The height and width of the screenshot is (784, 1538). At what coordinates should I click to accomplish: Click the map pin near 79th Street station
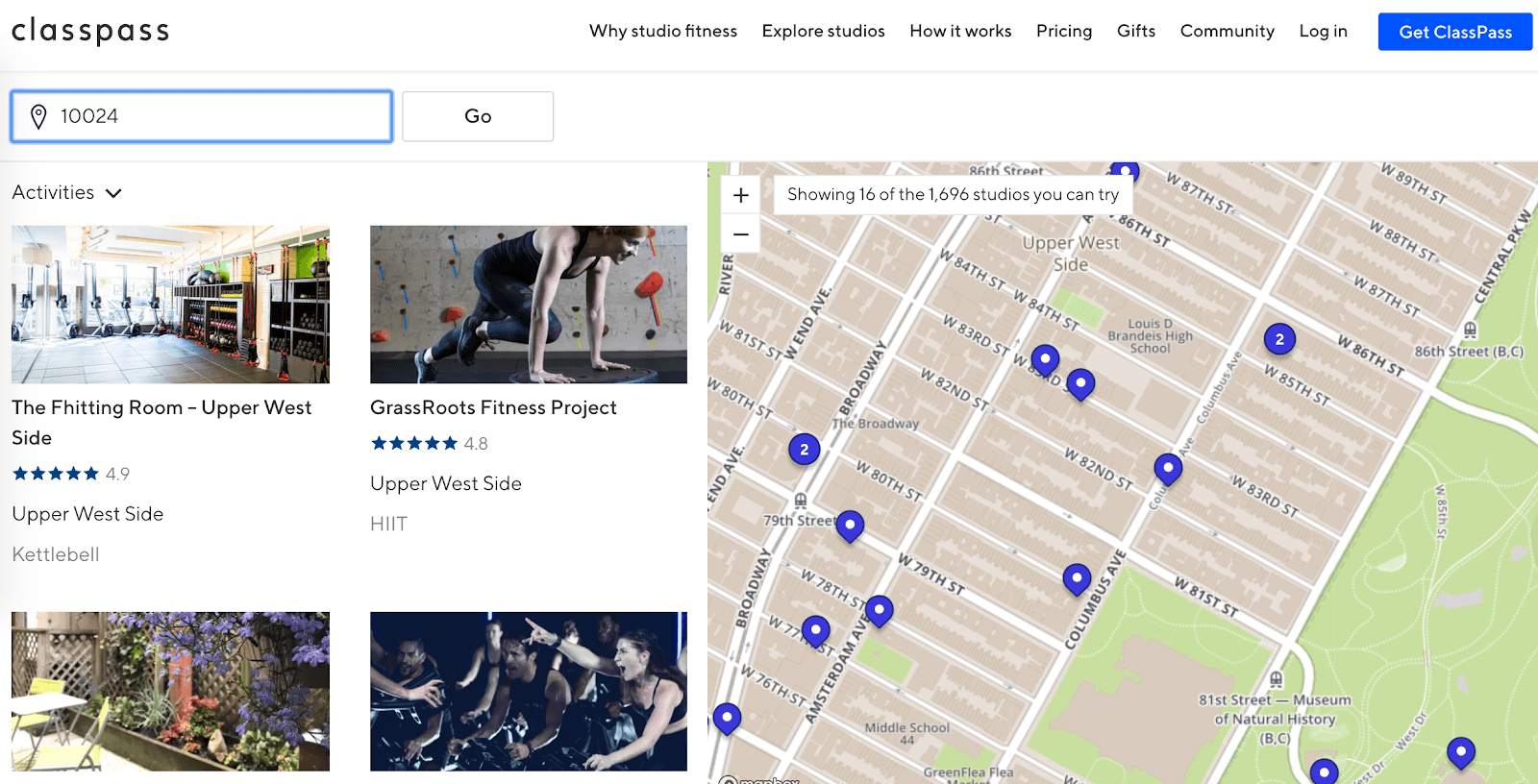tap(850, 526)
